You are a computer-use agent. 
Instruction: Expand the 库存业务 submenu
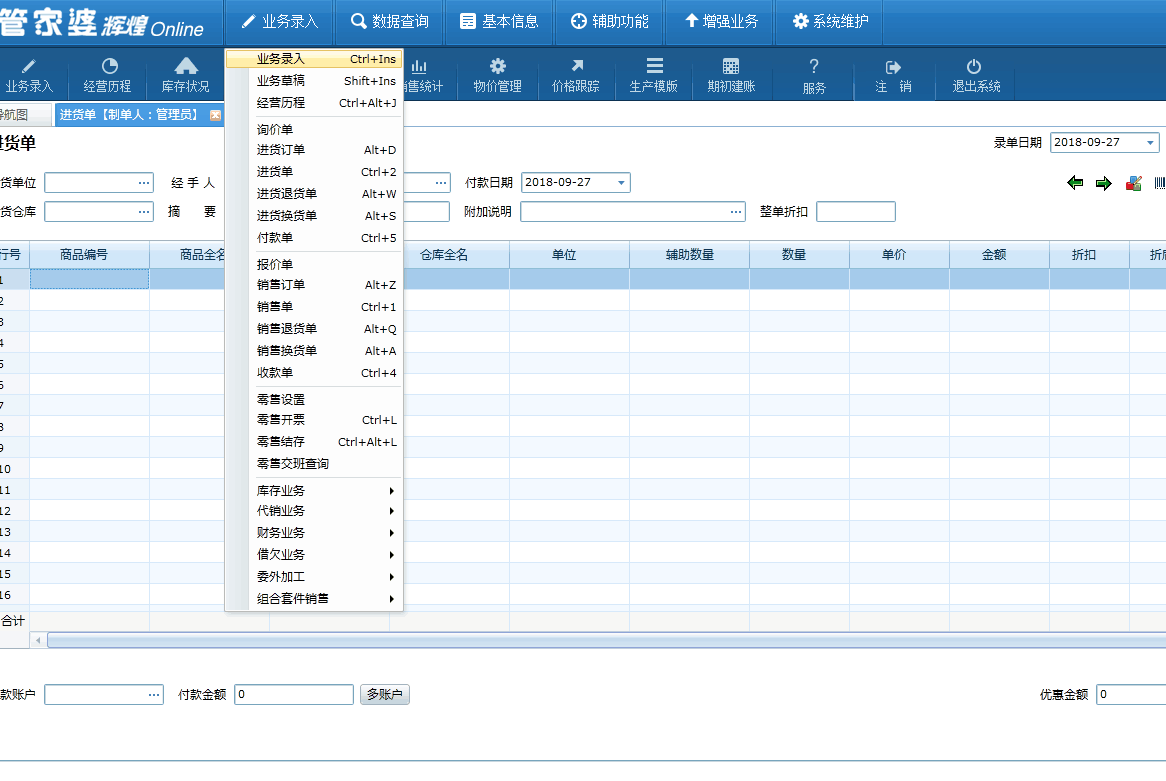(x=325, y=491)
